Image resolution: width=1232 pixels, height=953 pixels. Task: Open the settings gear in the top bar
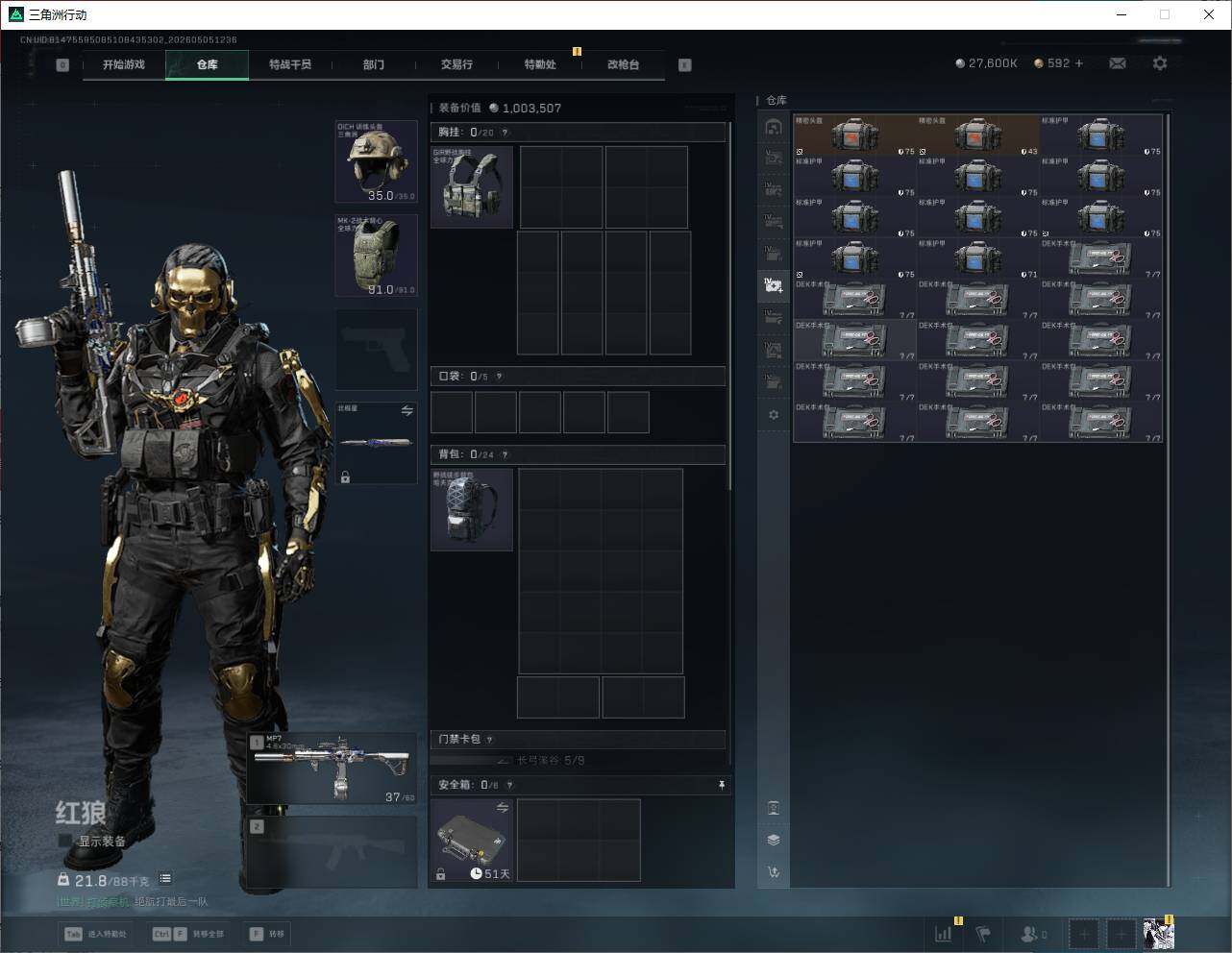1160,63
